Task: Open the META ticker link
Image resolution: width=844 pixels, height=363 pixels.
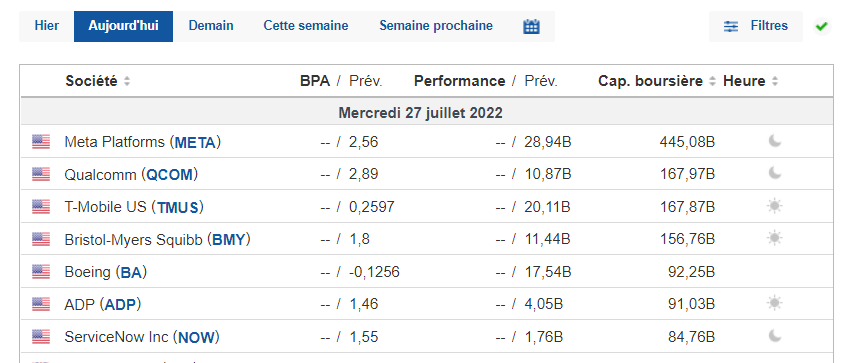Action: pyautogui.click(x=196, y=142)
